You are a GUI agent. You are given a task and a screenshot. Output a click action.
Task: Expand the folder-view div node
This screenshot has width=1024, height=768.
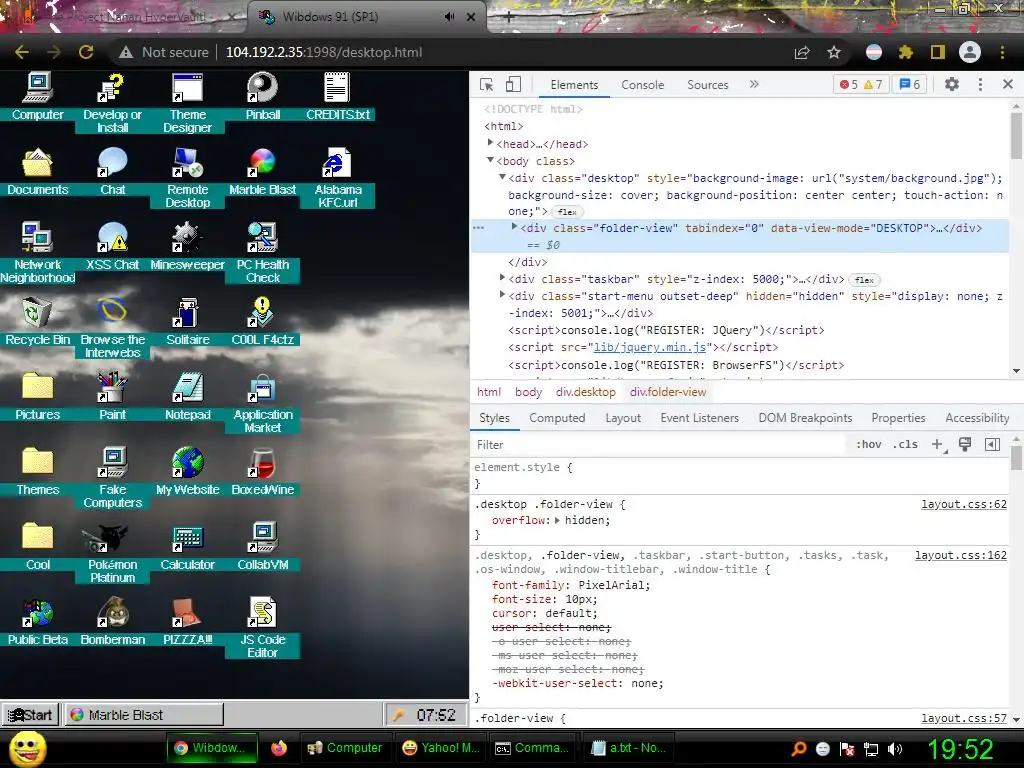[x=515, y=227]
